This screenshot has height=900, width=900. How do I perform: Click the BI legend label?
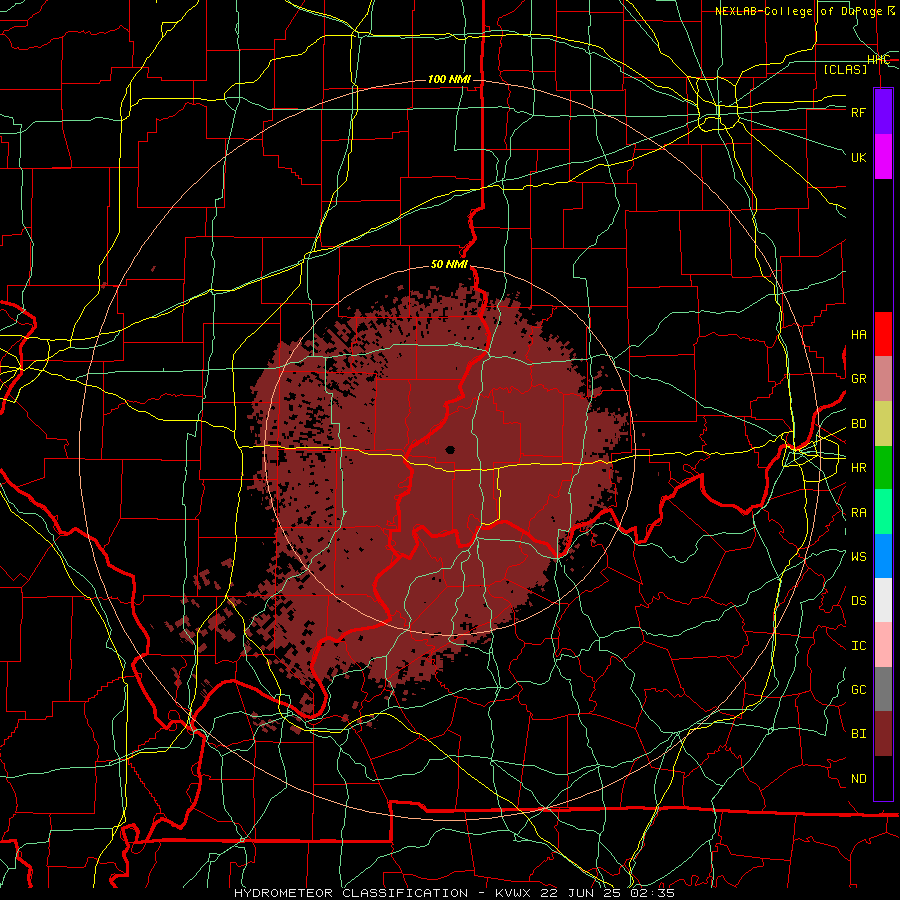858,734
